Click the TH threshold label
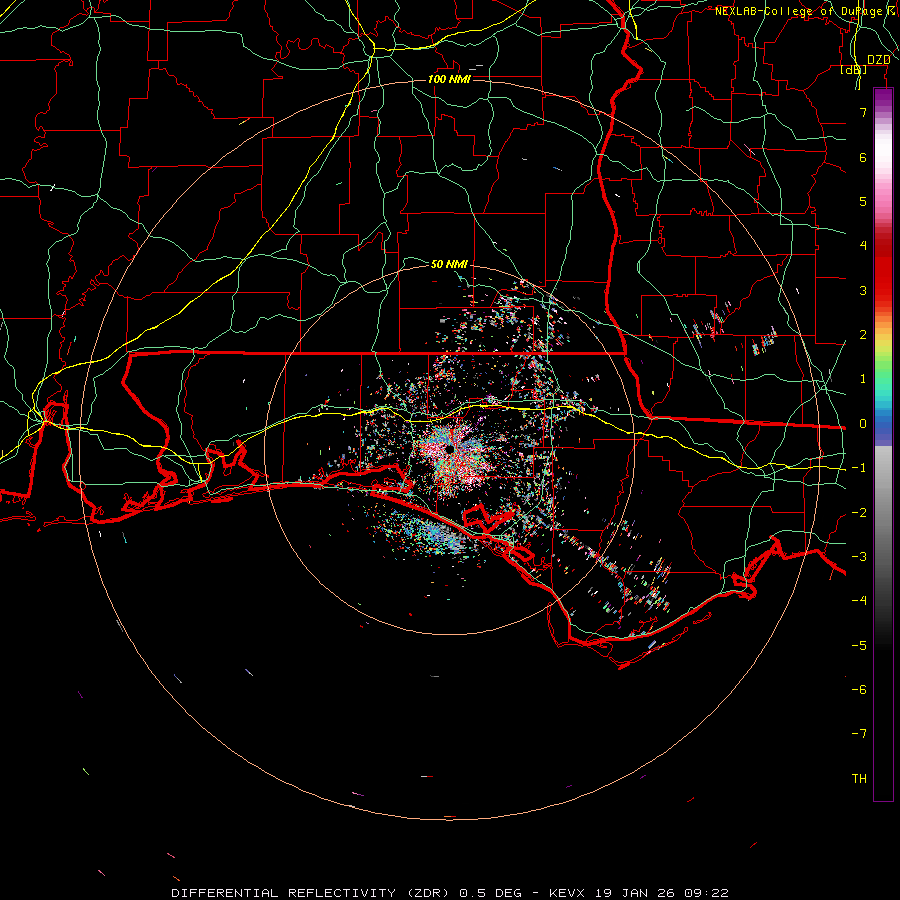 [859, 778]
